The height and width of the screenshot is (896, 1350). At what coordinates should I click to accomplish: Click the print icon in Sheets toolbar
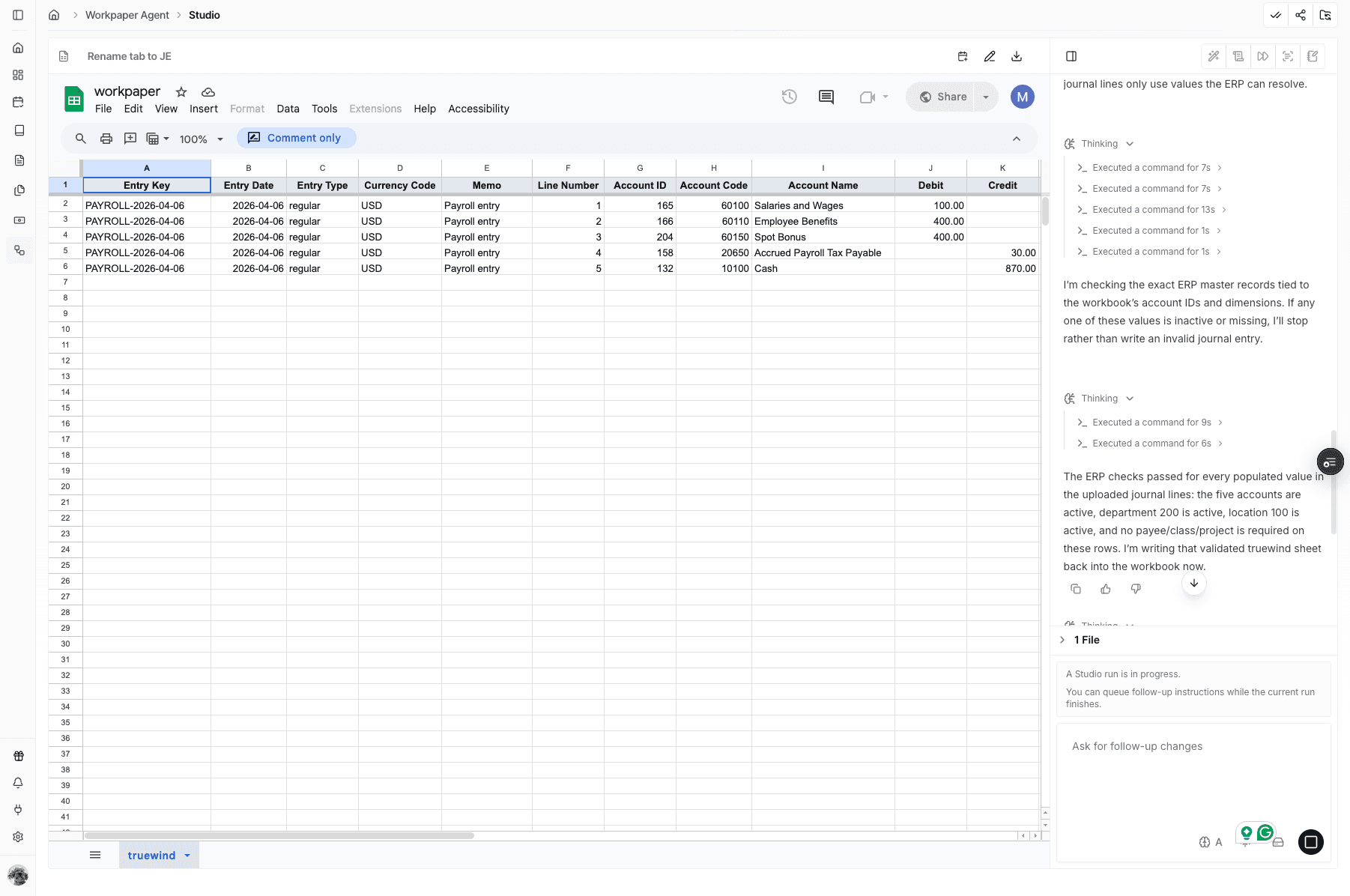(x=106, y=139)
